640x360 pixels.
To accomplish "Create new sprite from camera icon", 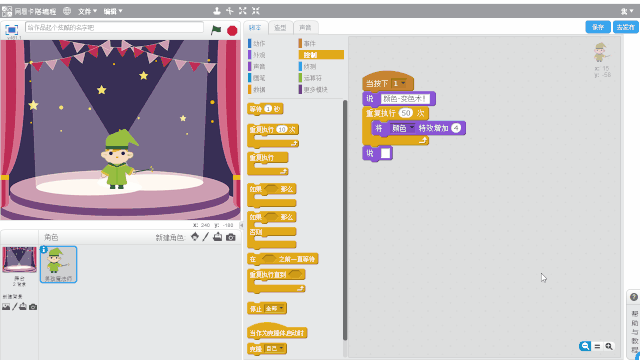I will (231, 237).
